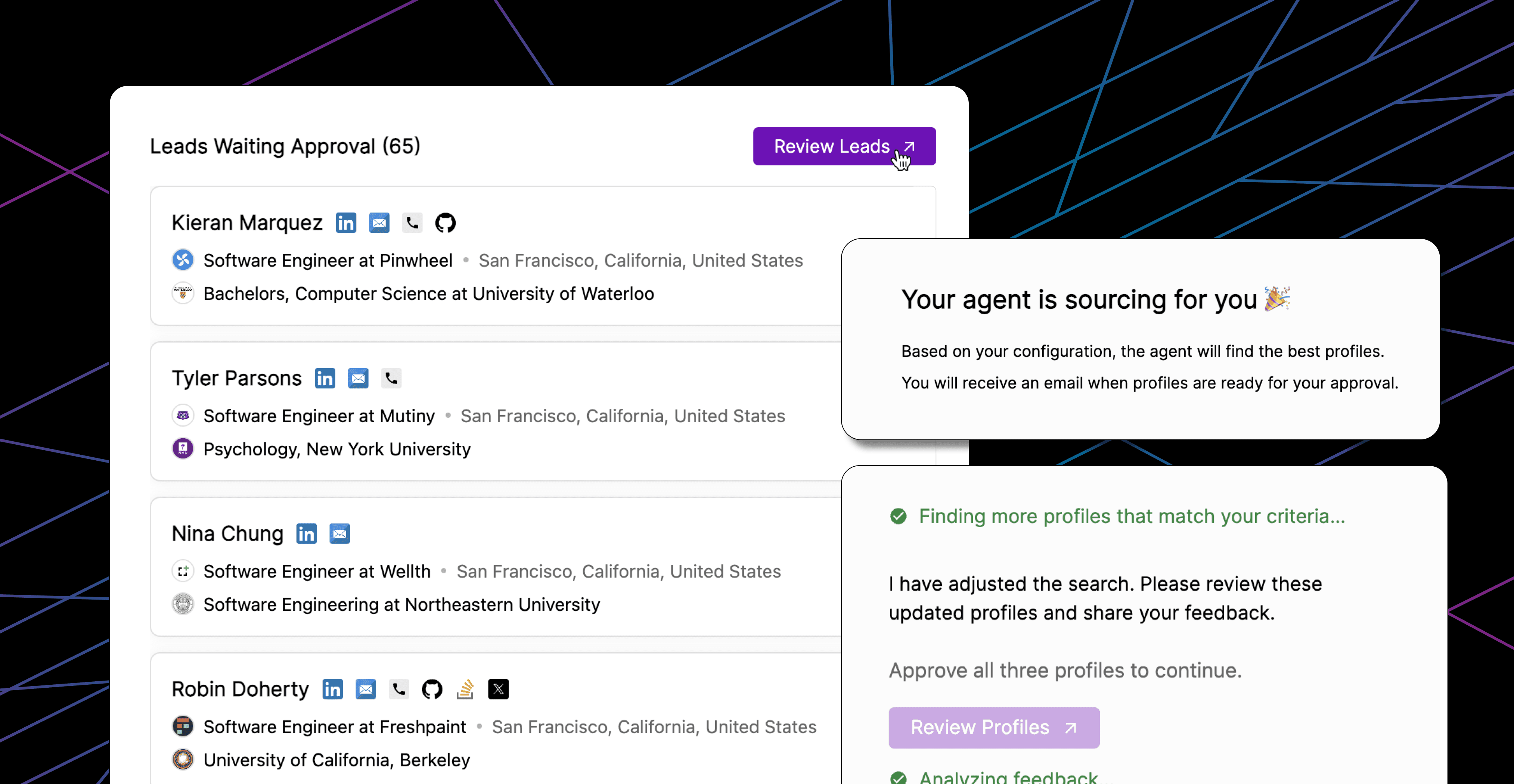
Task: Open Tyler Parsons' LinkedIn icon
Action: [325, 379]
